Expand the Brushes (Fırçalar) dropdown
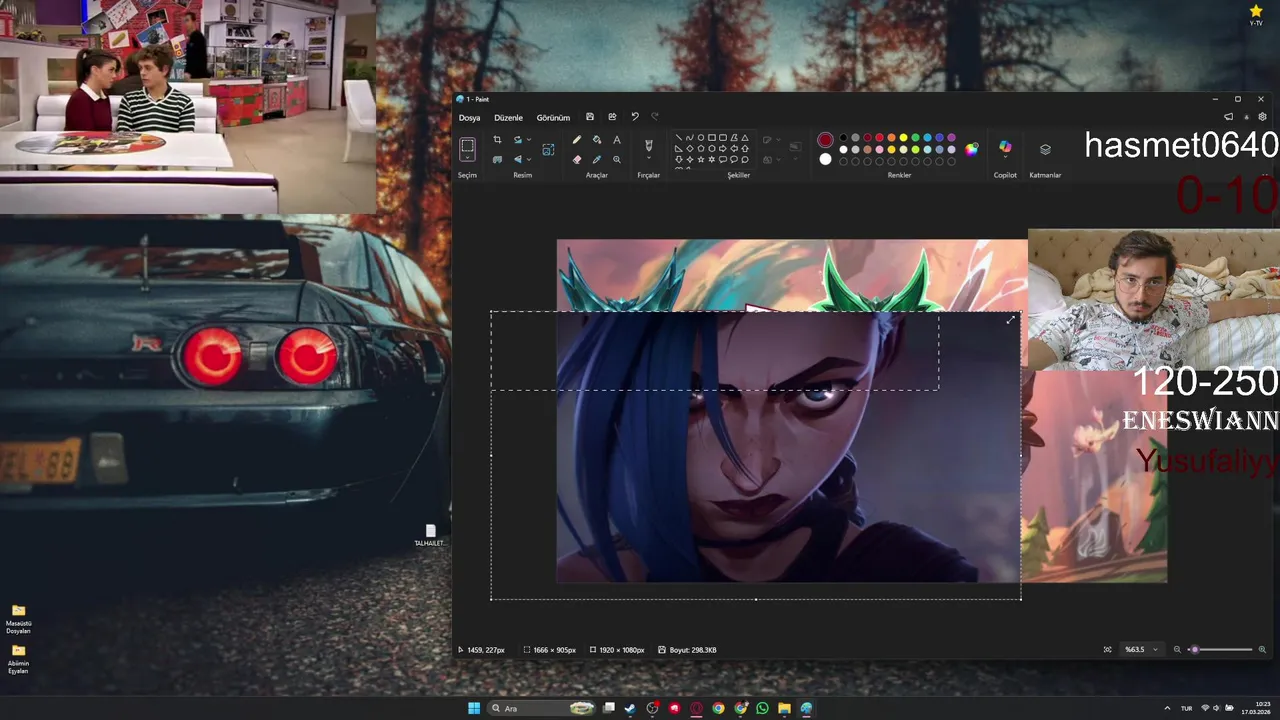The width and height of the screenshot is (1280, 720). point(648,159)
